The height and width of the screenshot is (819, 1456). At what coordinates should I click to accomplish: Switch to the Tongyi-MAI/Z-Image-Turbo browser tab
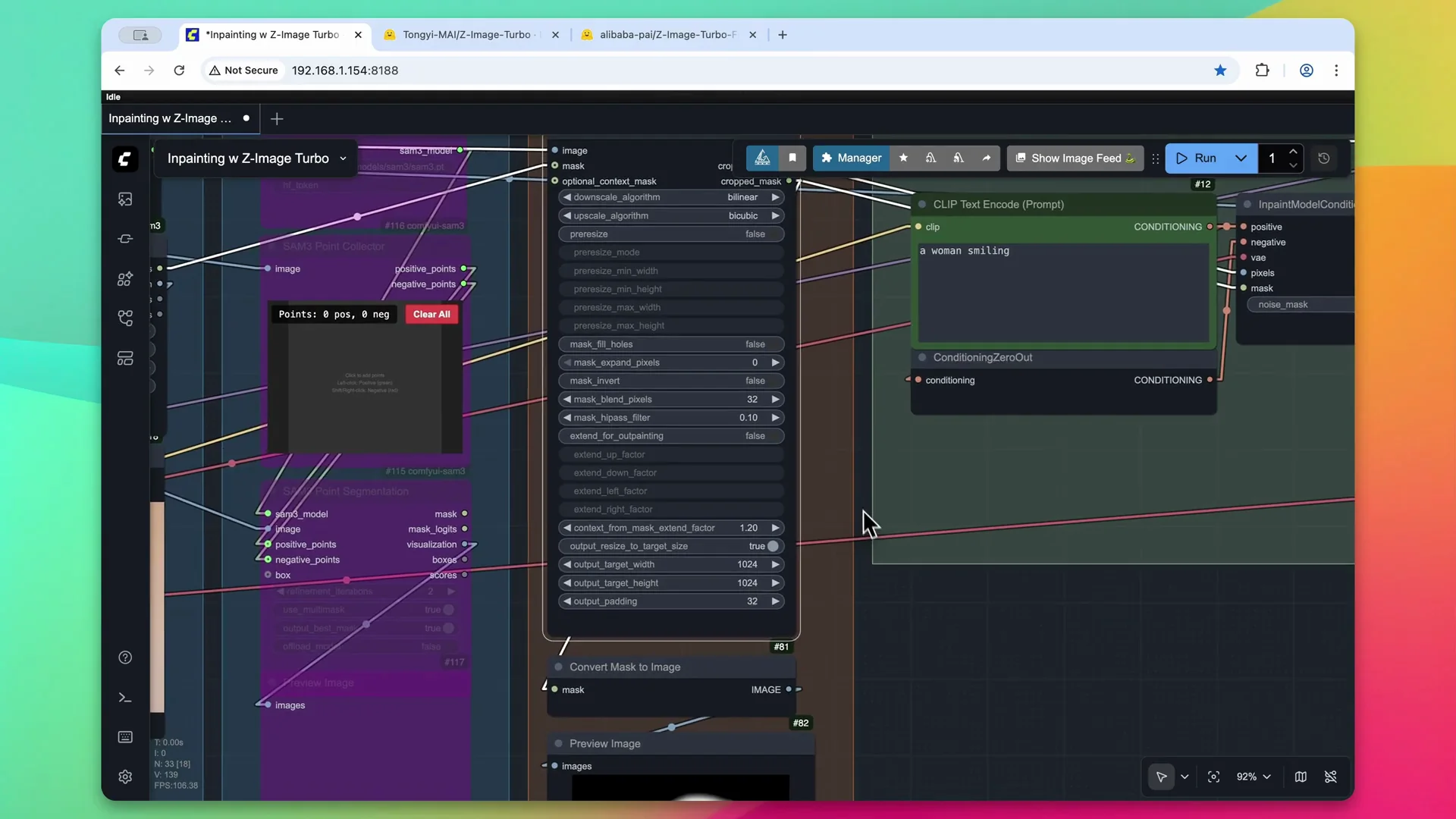[466, 35]
